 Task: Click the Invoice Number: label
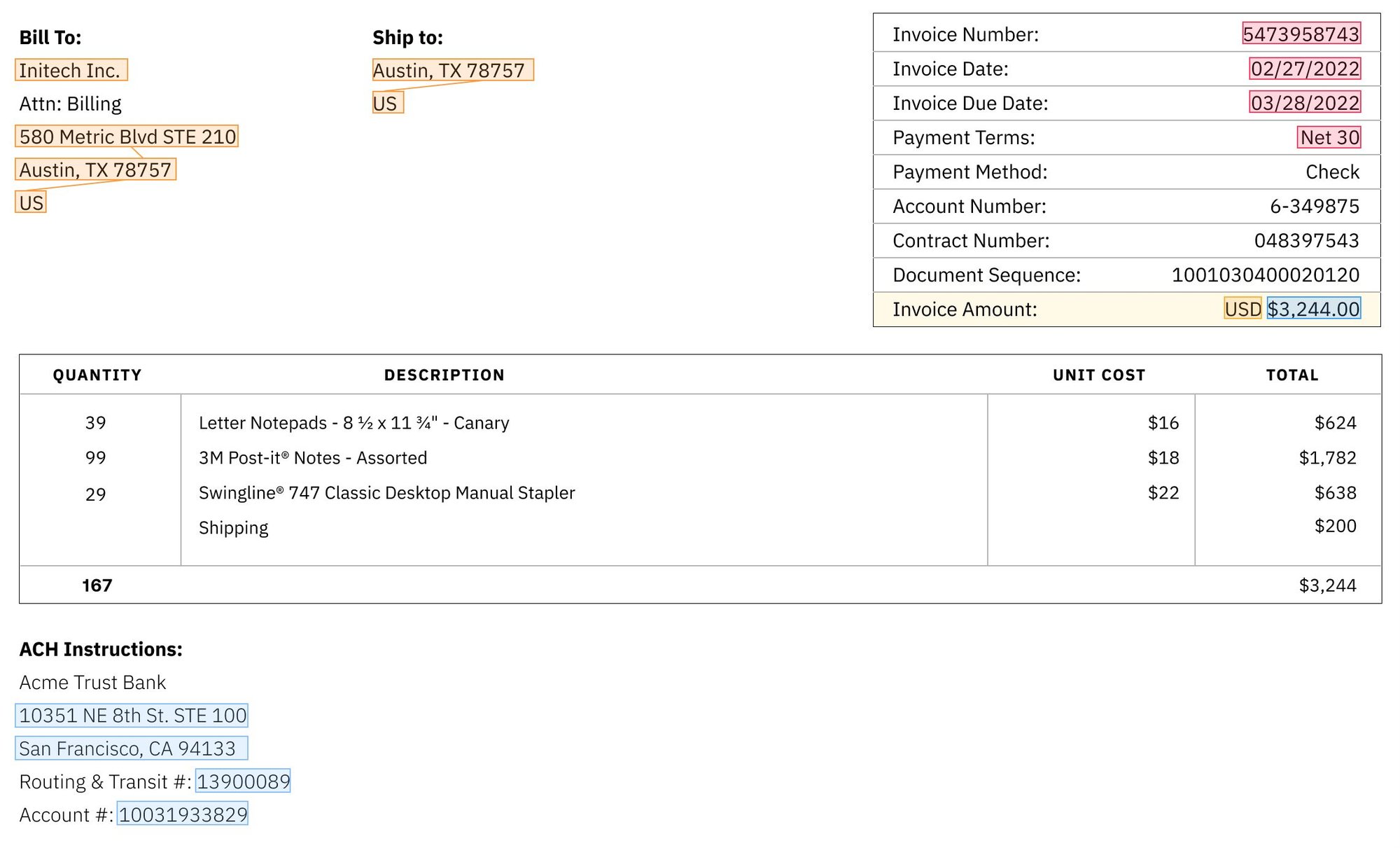click(x=965, y=34)
